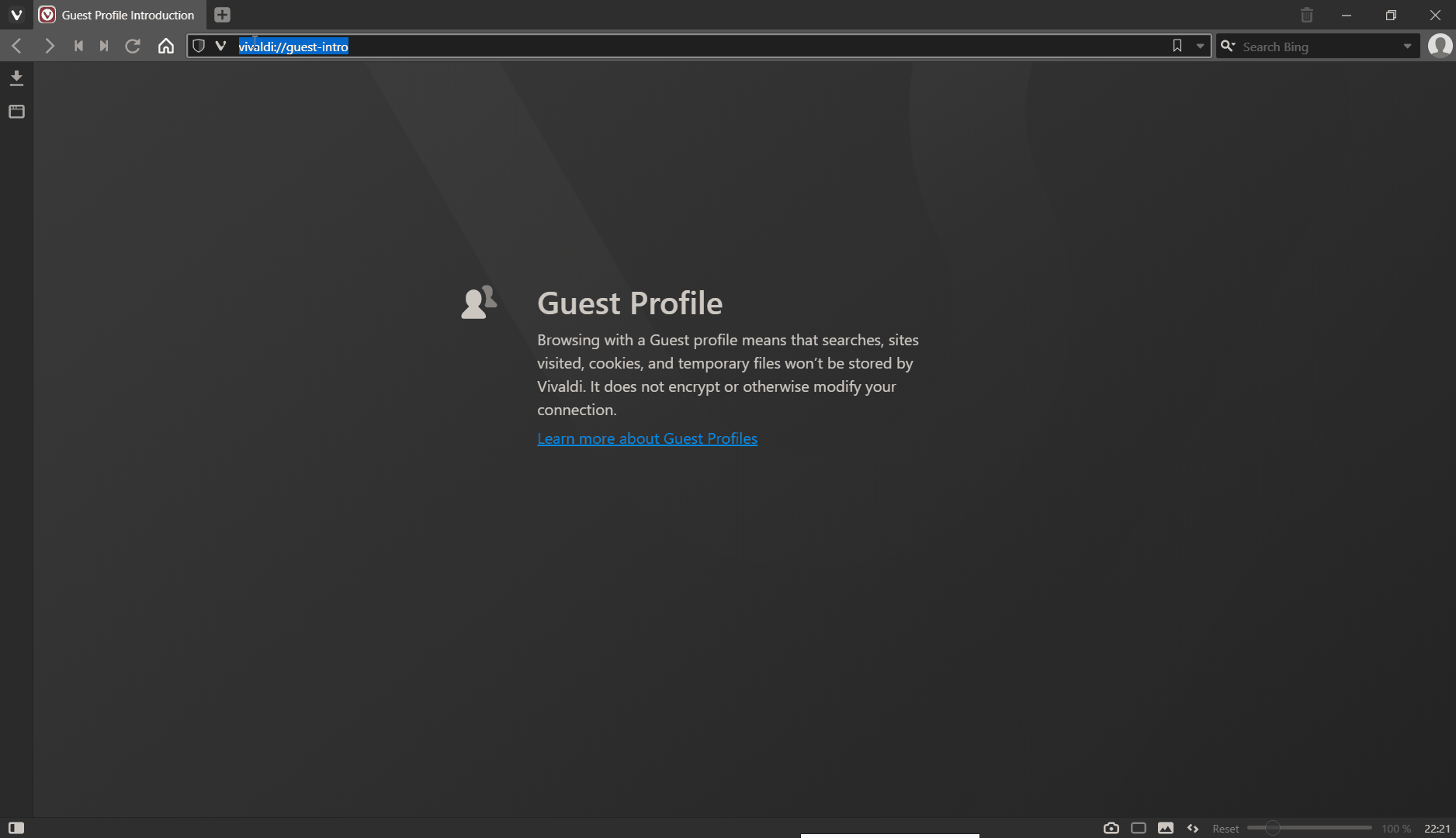Image resolution: width=1456 pixels, height=838 pixels.
Task: Open the Vivaldi main menu
Action: pyautogui.click(x=16, y=15)
